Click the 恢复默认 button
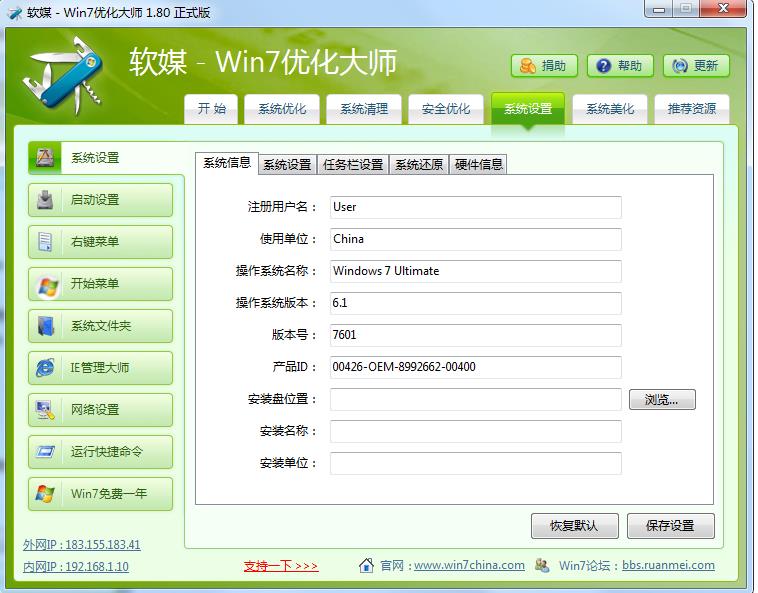This screenshot has height=593, width=758. (x=574, y=526)
